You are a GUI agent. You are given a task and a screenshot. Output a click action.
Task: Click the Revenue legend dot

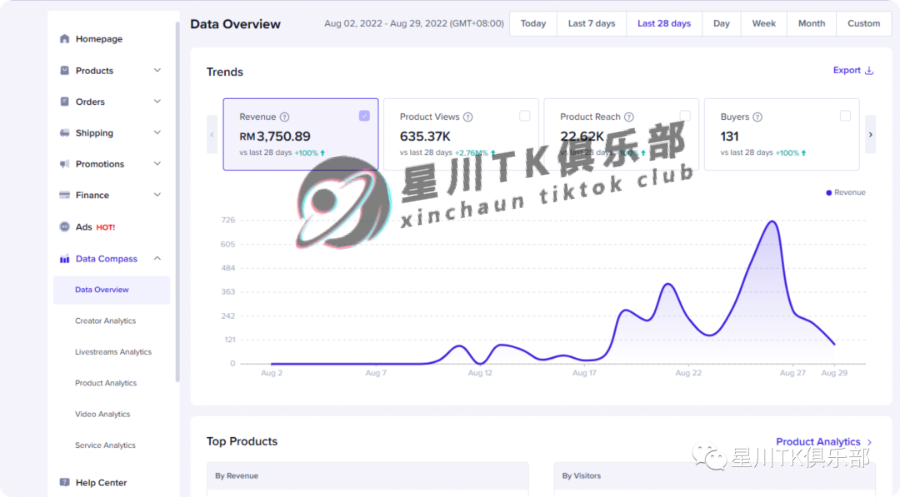[x=829, y=193]
